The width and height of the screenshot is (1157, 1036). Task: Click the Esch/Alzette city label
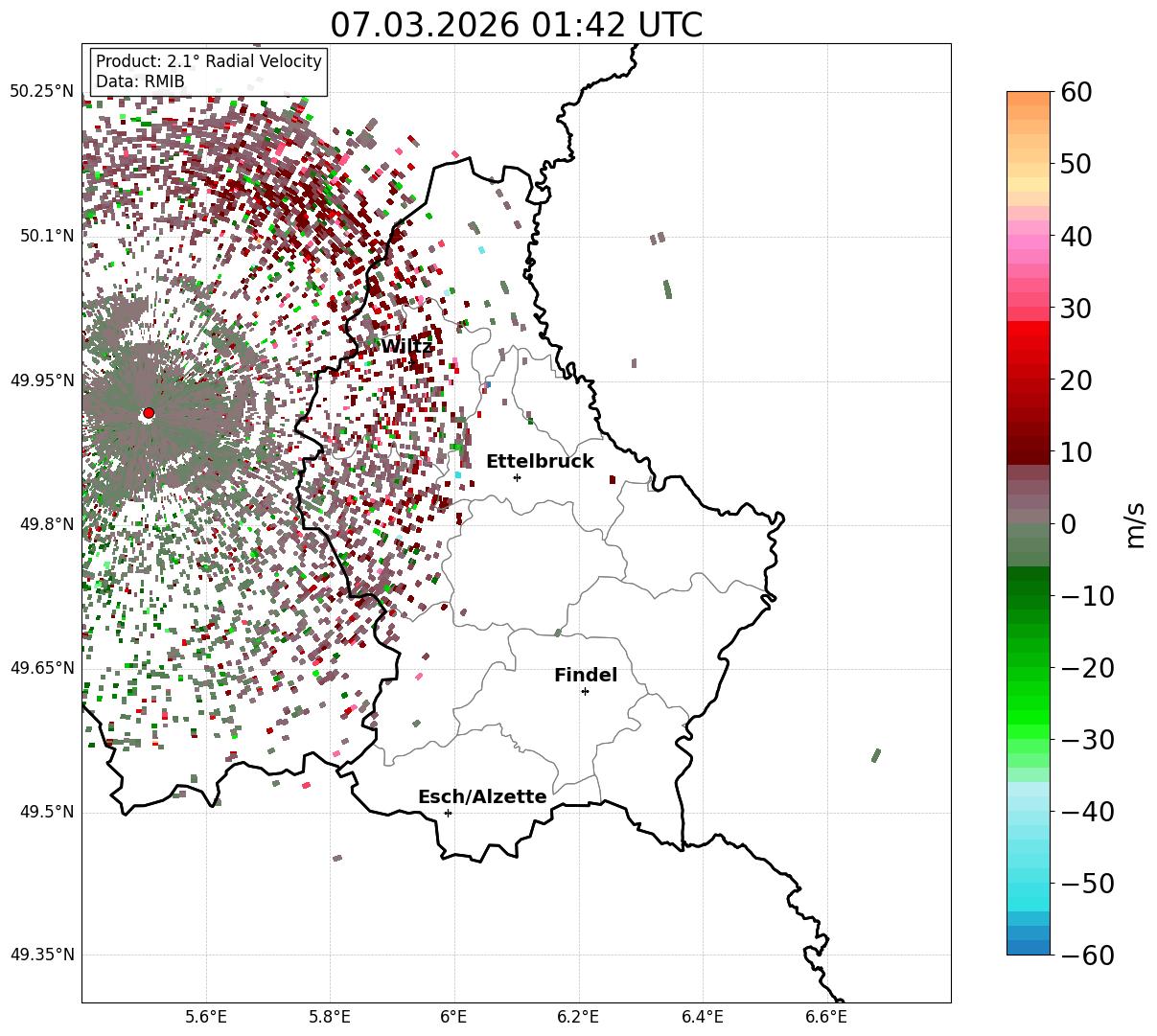(x=482, y=796)
